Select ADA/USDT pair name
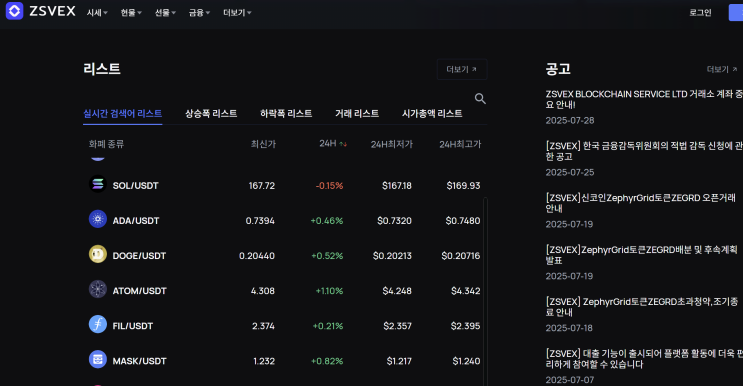This screenshot has width=743, height=386. [136, 221]
